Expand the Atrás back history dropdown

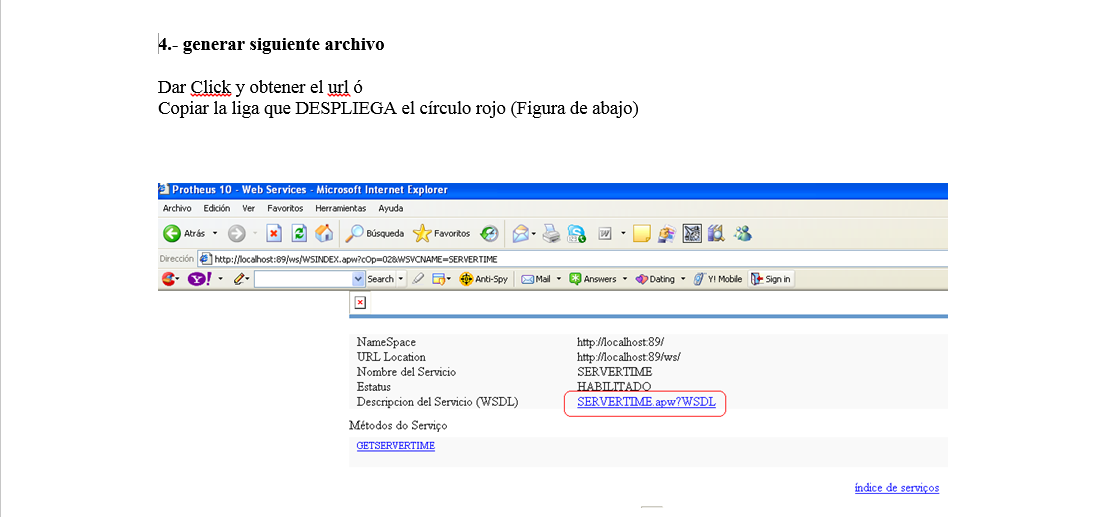[x=215, y=233]
